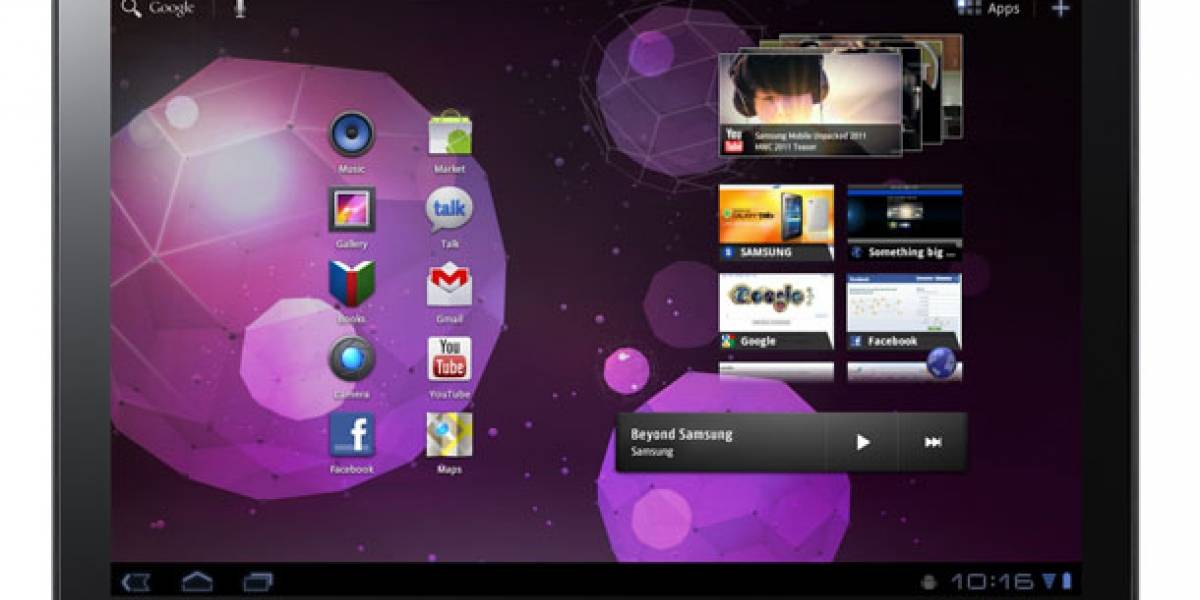The height and width of the screenshot is (600, 1200).
Task: Open the Something big bookmark thumbnail
Action: [x=905, y=223]
